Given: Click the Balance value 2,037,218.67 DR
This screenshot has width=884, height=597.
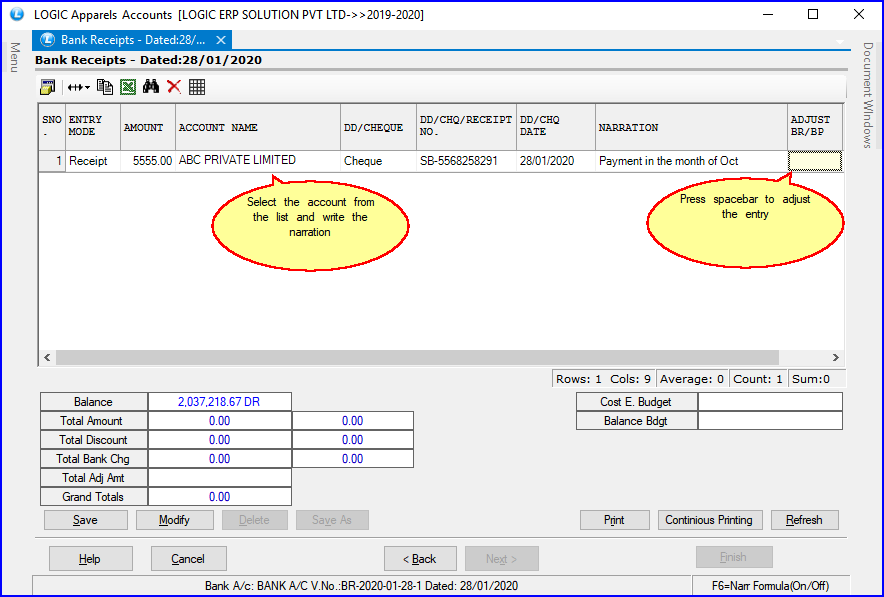Looking at the screenshot, I should point(219,402).
